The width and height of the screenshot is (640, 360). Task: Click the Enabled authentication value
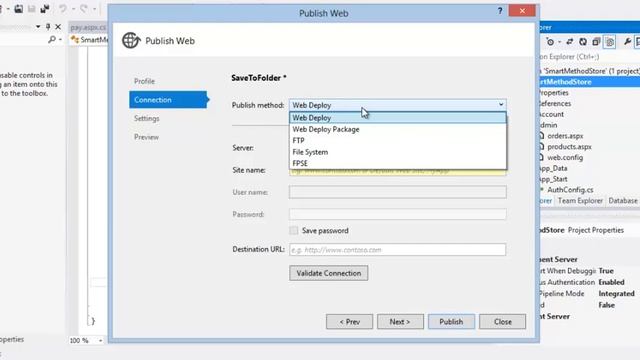611,282
